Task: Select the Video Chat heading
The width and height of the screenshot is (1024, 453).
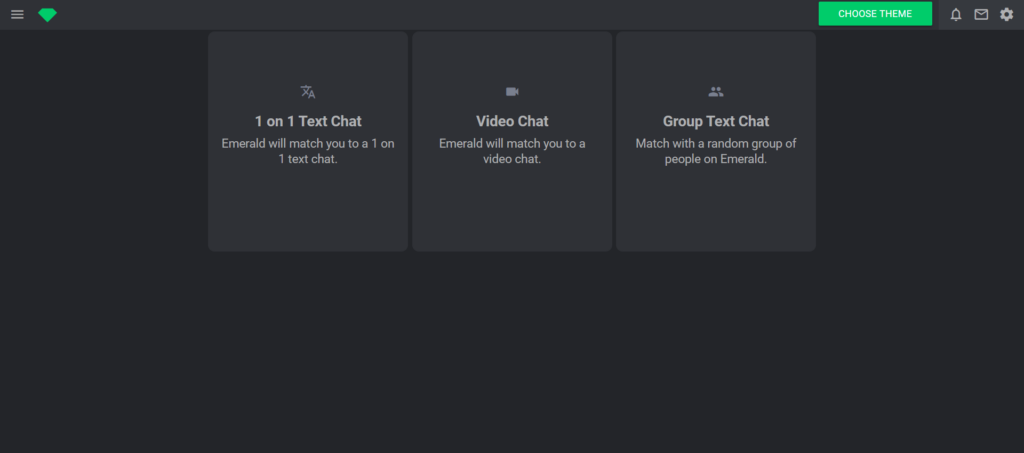Action: tap(512, 121)
